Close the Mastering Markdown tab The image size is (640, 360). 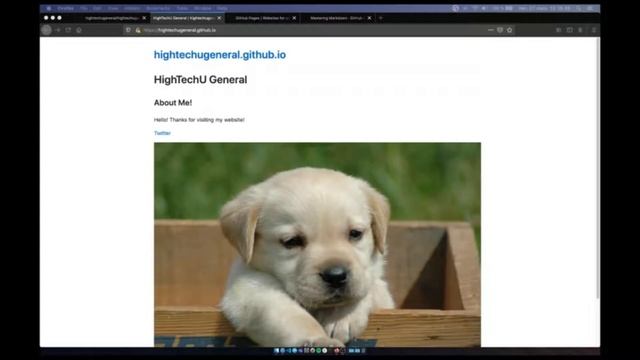click(369, 18)
